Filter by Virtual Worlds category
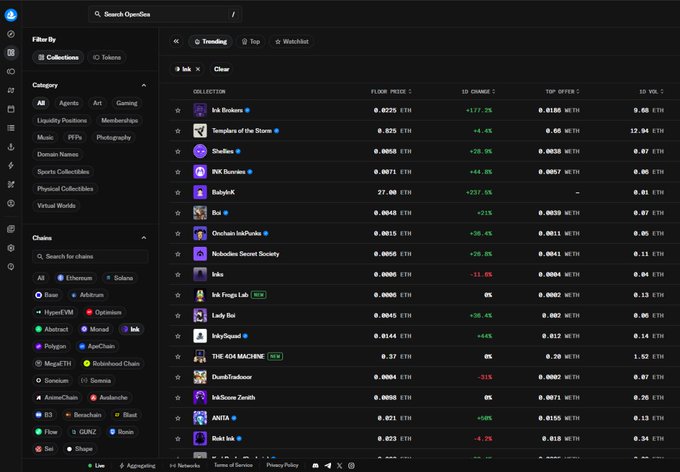The width and height of the screenshot is (680, 472). pos(56,206)
